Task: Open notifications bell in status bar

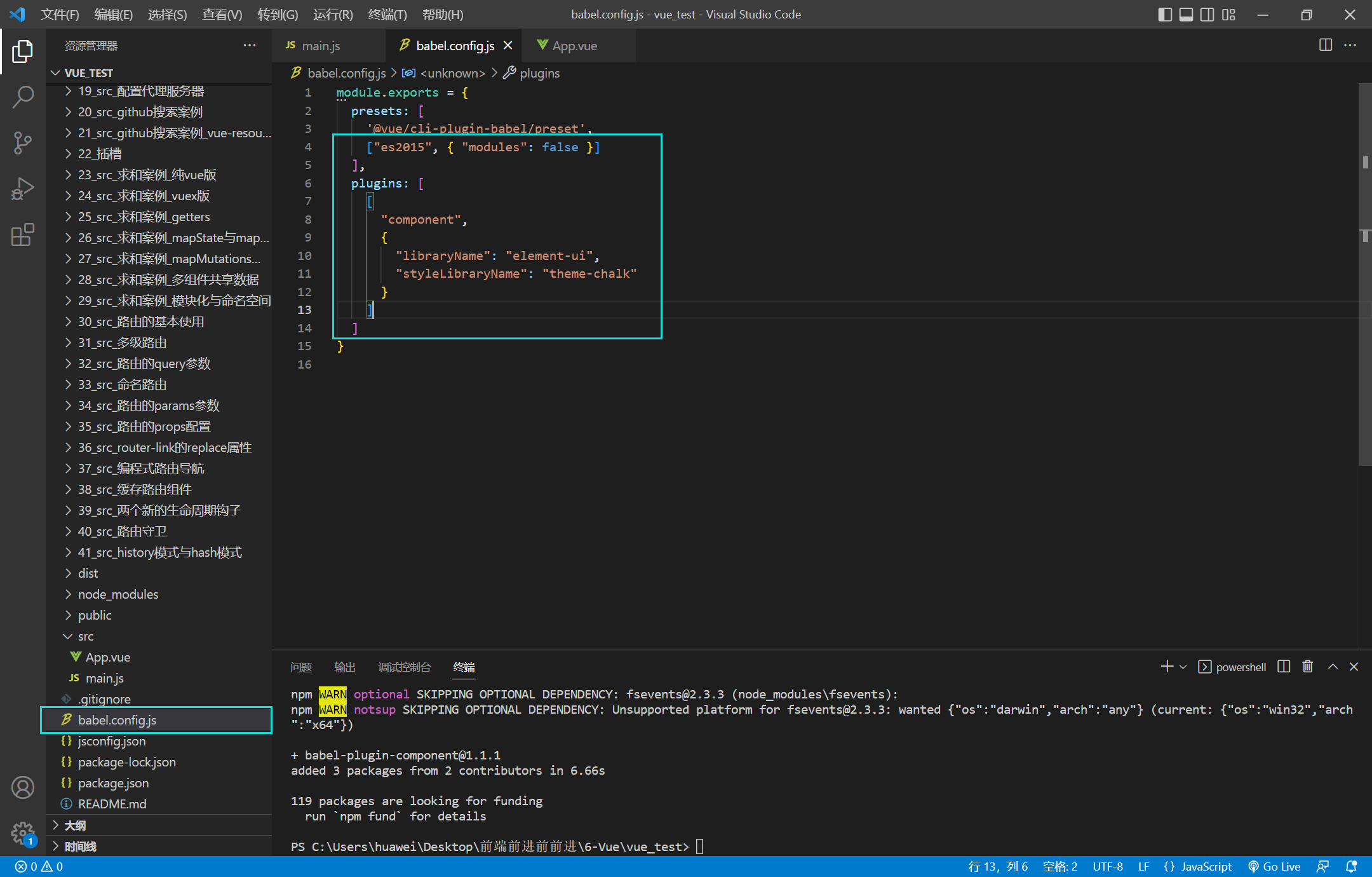Action: (1351, 866)
